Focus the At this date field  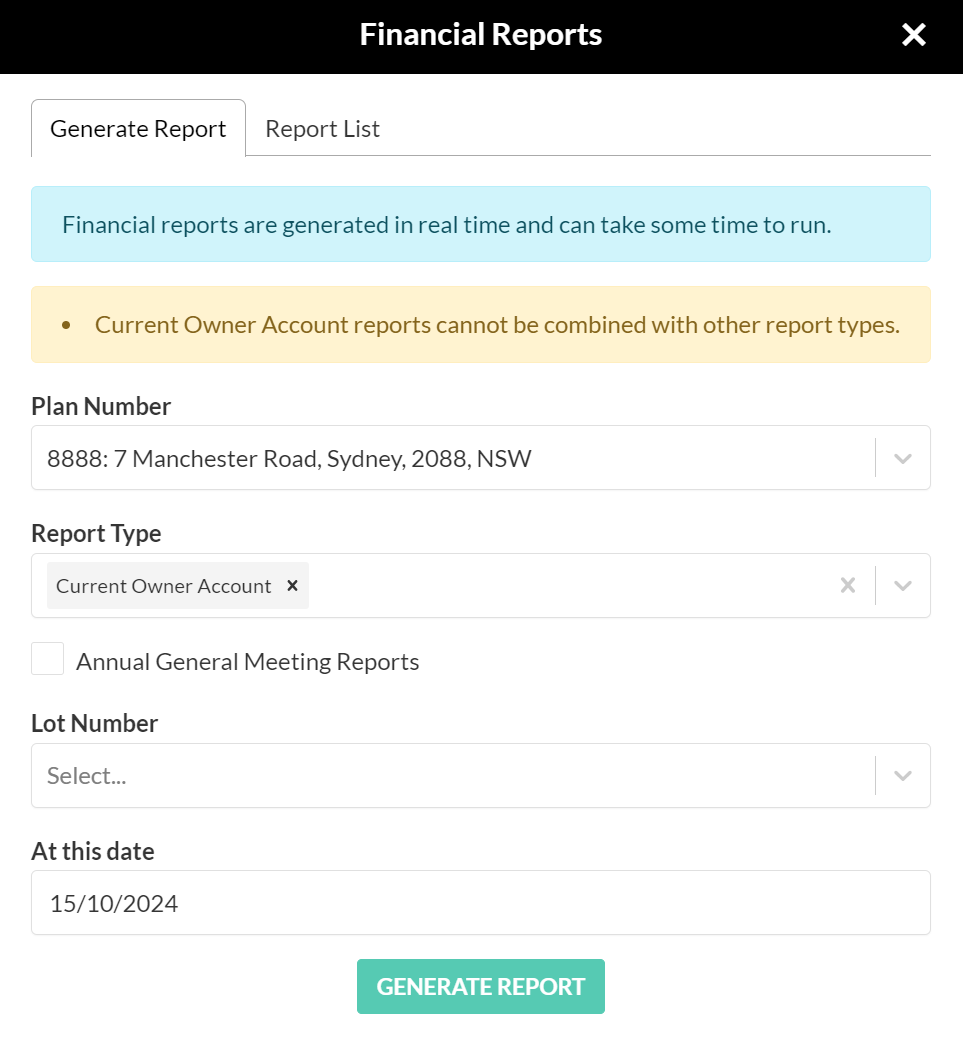pos(481,903)
